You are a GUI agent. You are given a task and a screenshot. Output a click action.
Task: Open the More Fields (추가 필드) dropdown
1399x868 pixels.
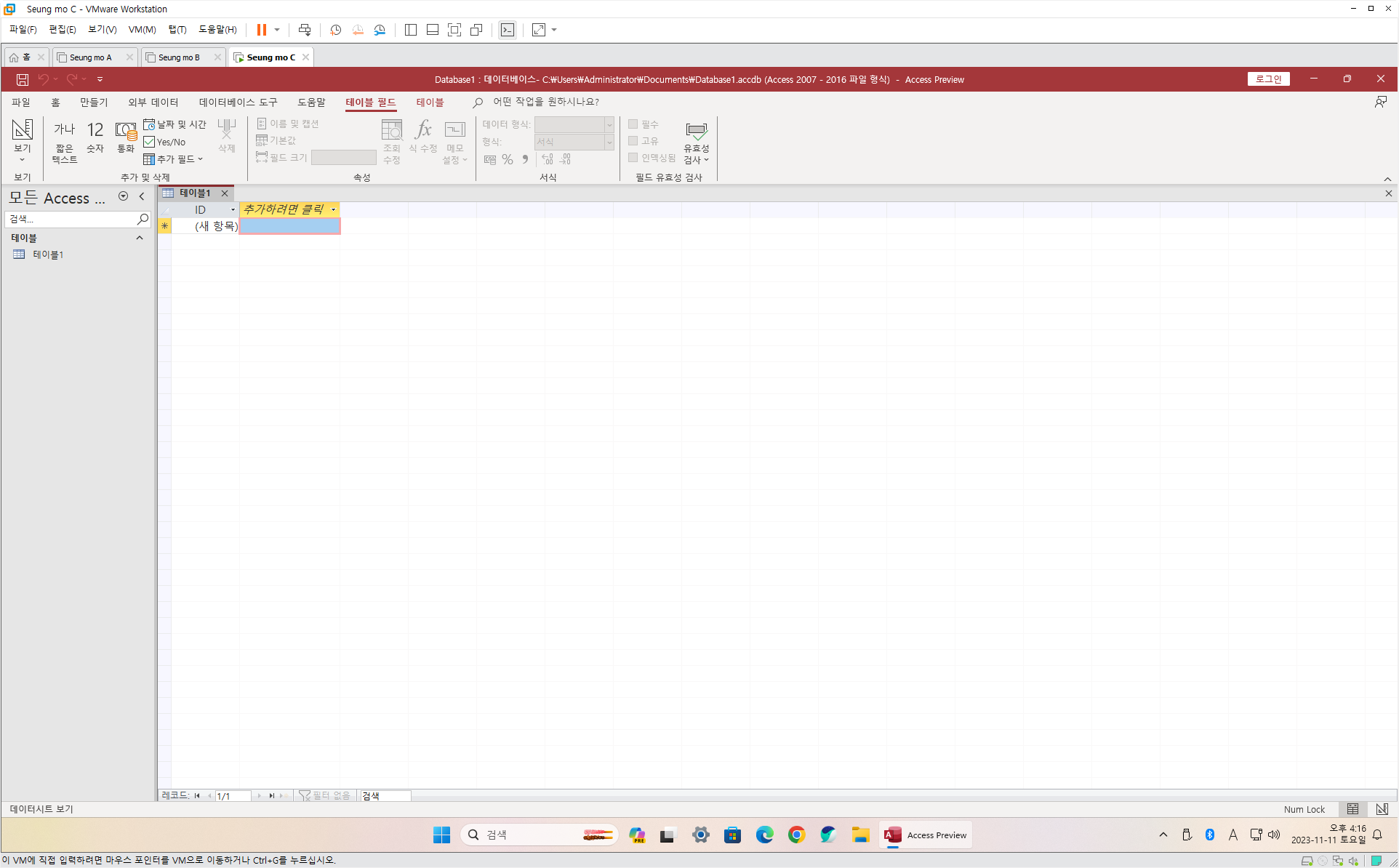click(174, 158)
